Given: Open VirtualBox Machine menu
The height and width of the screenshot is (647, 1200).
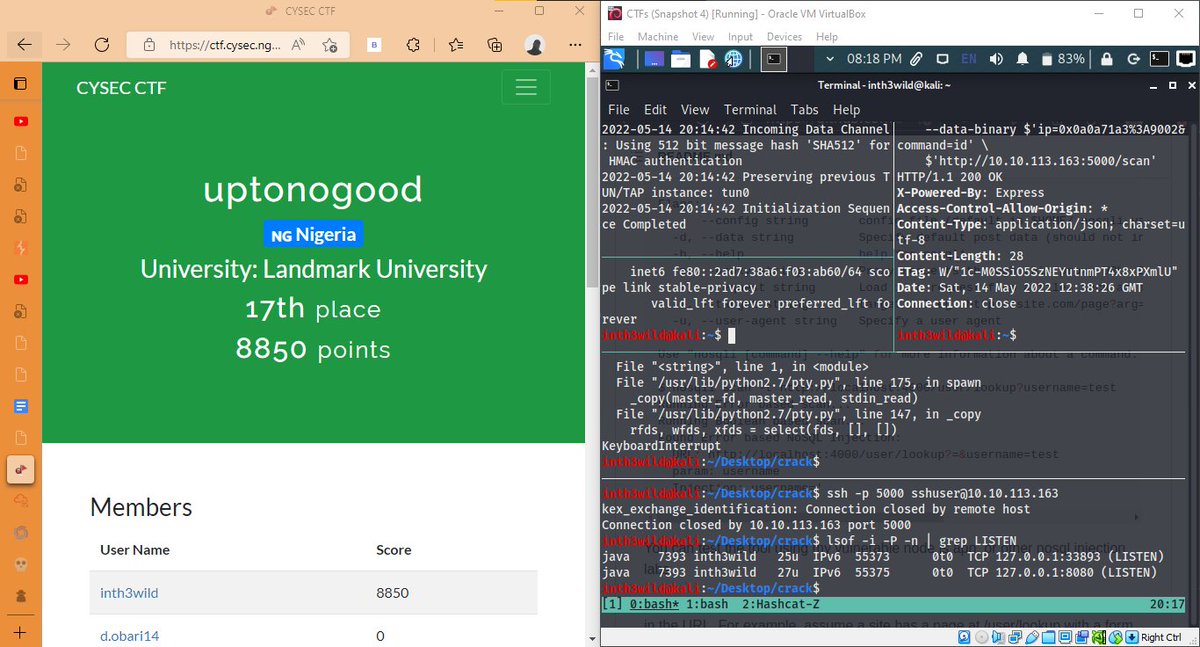Looking at the screenshot, I should coord(657,37).
